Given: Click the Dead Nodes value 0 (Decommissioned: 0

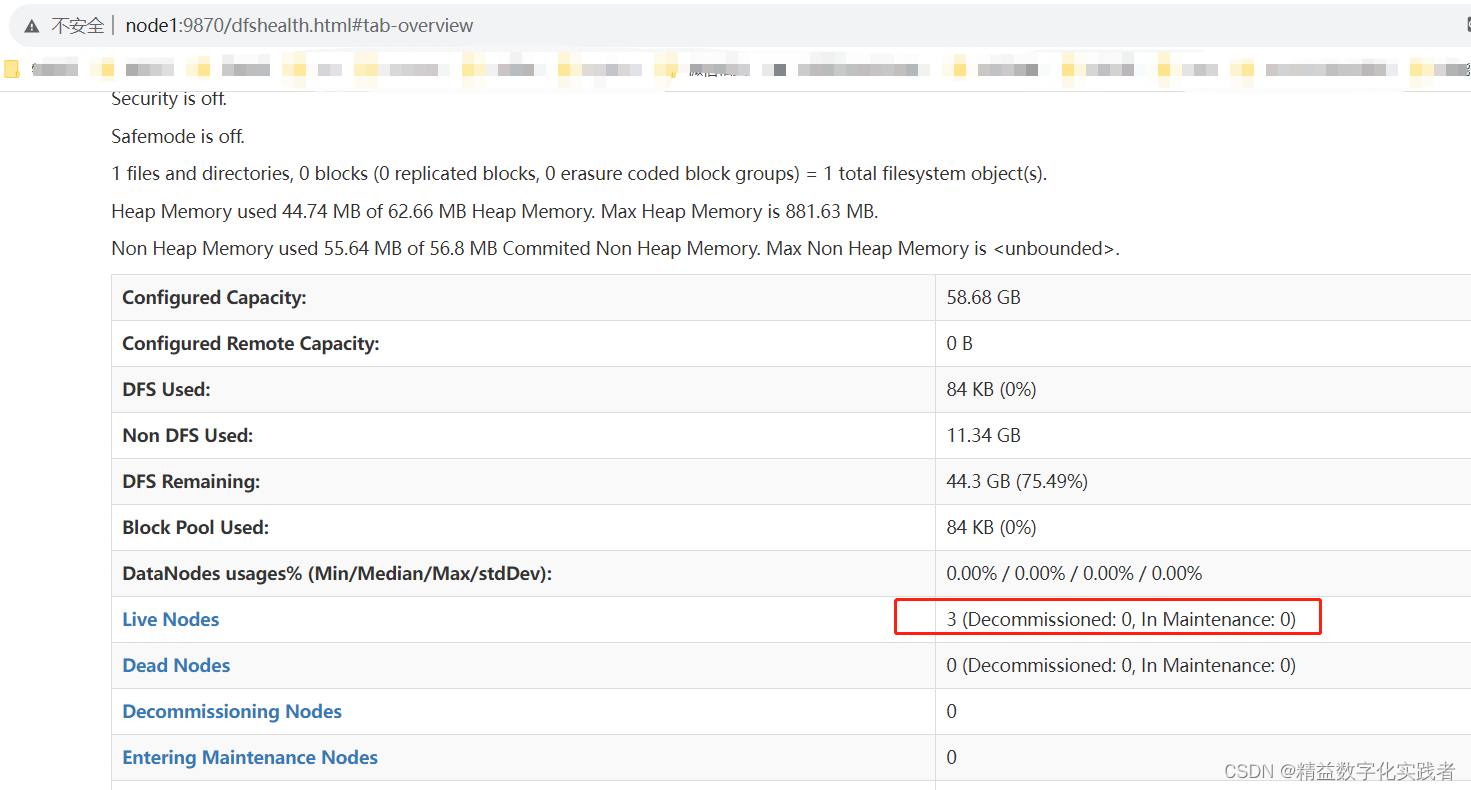Looking at the screenshot, I should (1121, 665).
